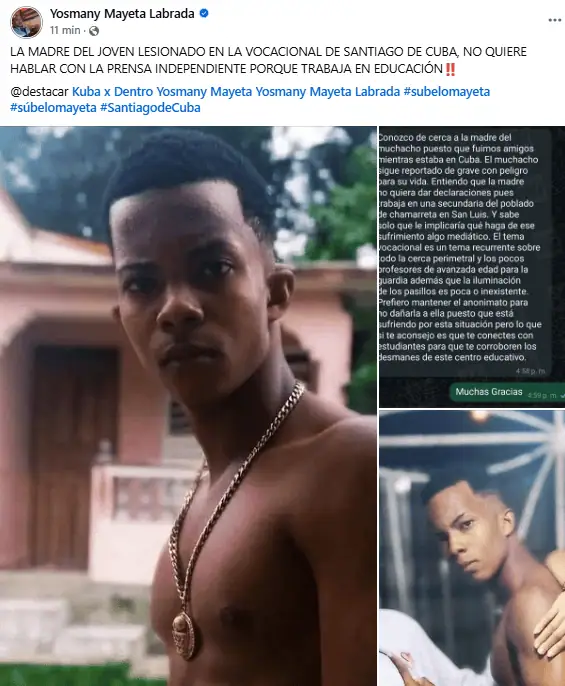The width and height of the screenshot is (565, 686).
Task: Open the Yosmany Mayeta tagged link
Action: pyautogui.click(x=204, y=92)
